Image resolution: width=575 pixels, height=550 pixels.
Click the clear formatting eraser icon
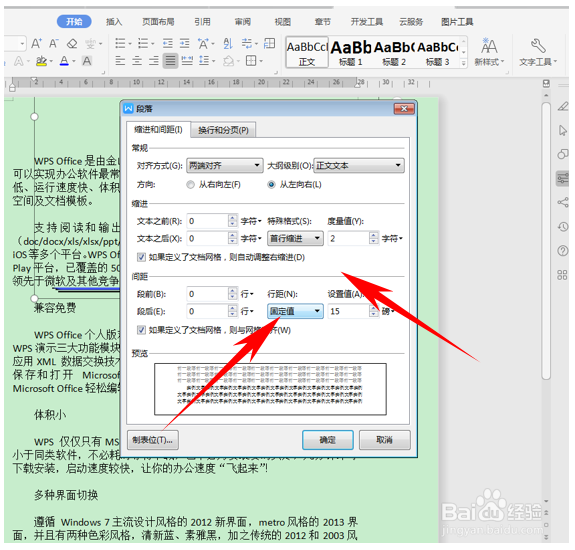click(x=72, y=44)
